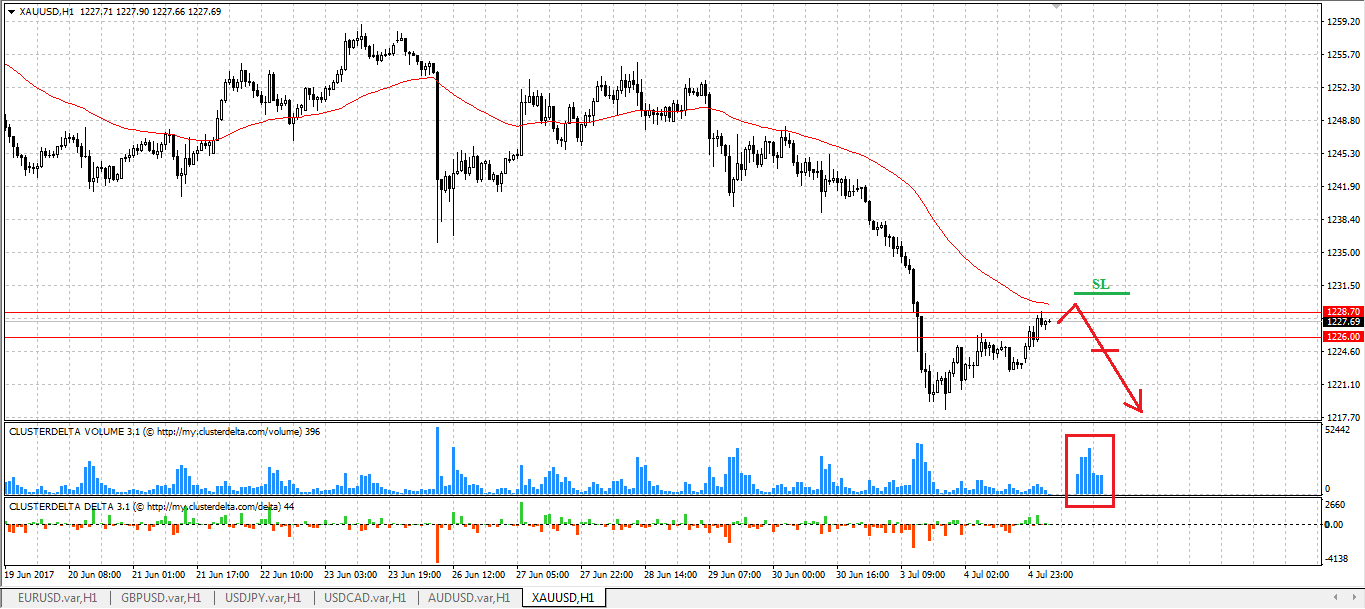
Task: Click the 1224.60 value on price scale
Action: click(x=1343, y=352)
